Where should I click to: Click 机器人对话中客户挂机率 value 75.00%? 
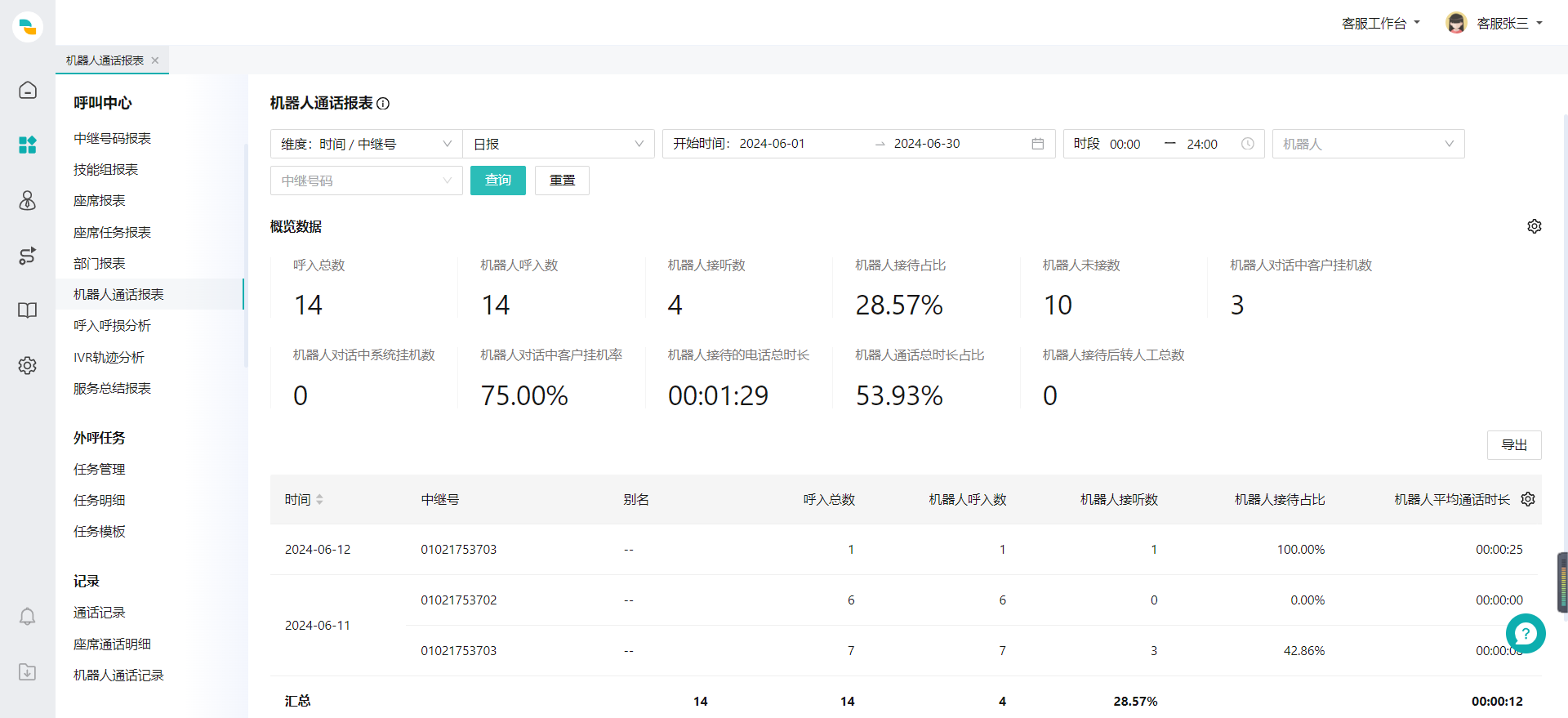(x=524, y=396)
